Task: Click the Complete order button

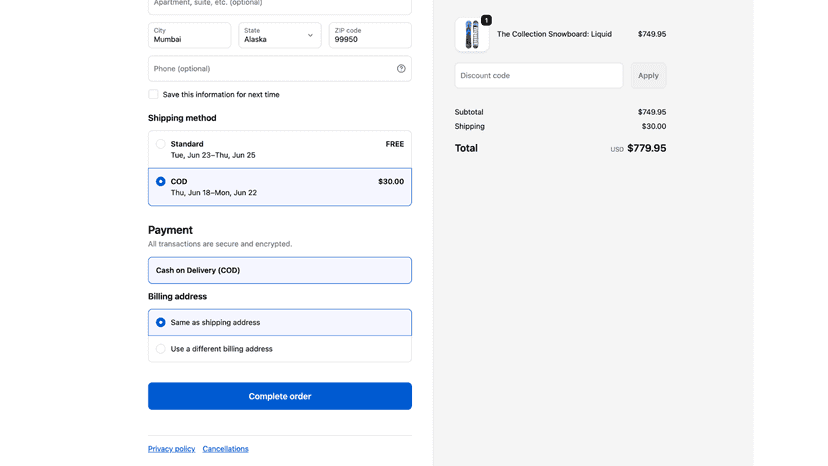Action: tap(279, 396)
